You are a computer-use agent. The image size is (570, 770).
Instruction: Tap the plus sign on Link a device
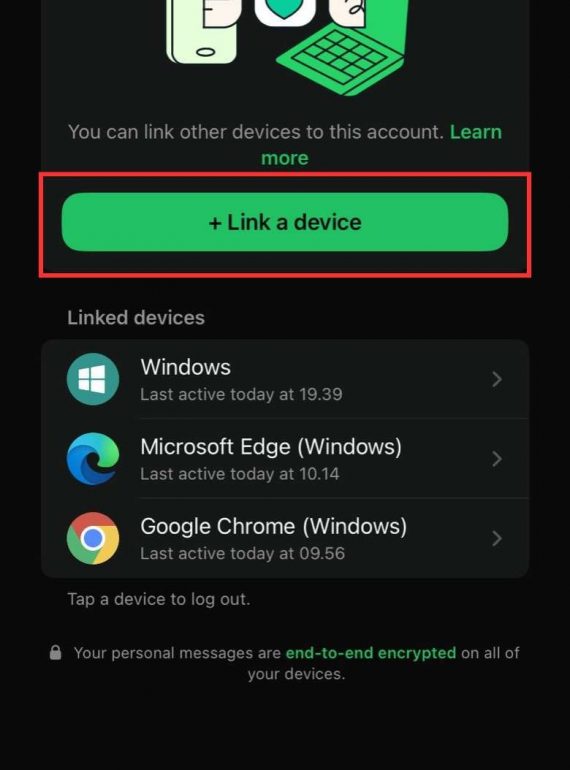(x=215, y=223)
